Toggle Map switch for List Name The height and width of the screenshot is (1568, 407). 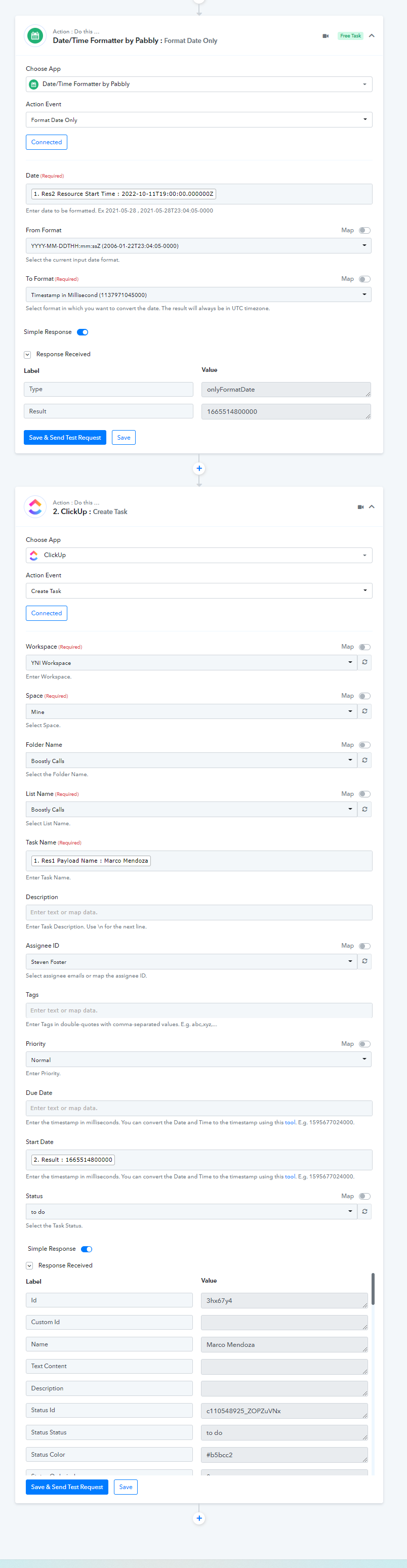pos(364,794)
